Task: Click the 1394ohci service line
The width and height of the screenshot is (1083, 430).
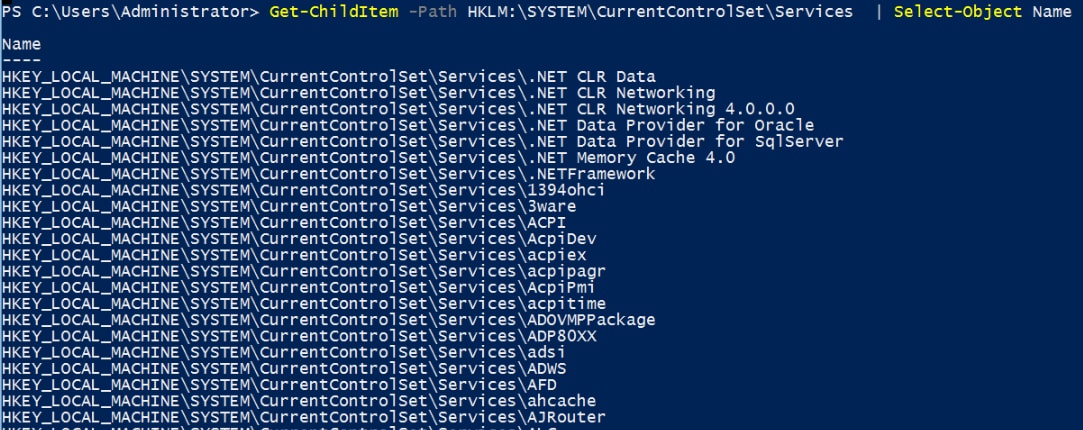Action: point(303,190)
